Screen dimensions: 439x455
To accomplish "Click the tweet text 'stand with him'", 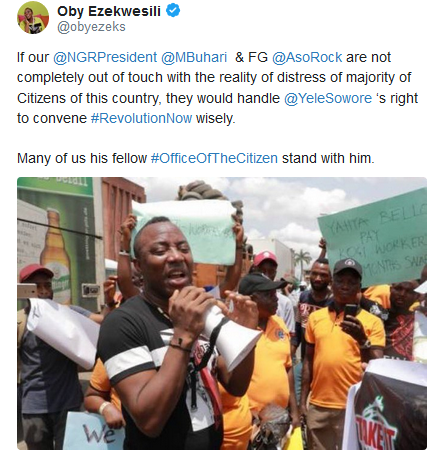I will [328, 158].
